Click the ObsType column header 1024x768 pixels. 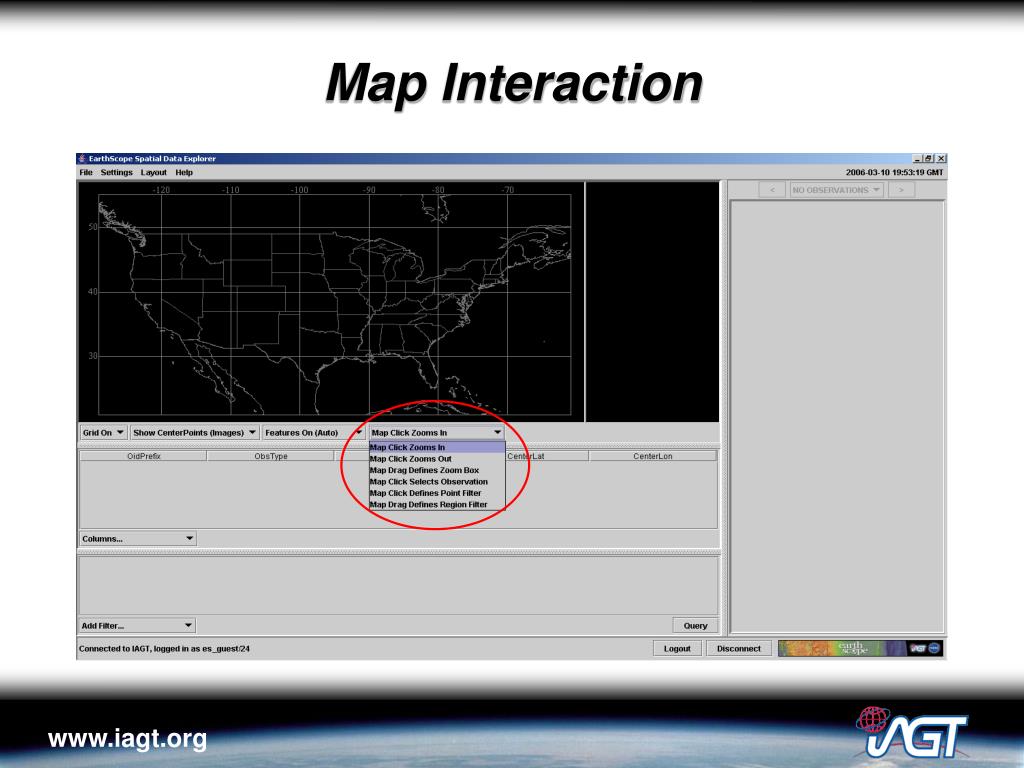click(x=271, y=456)
